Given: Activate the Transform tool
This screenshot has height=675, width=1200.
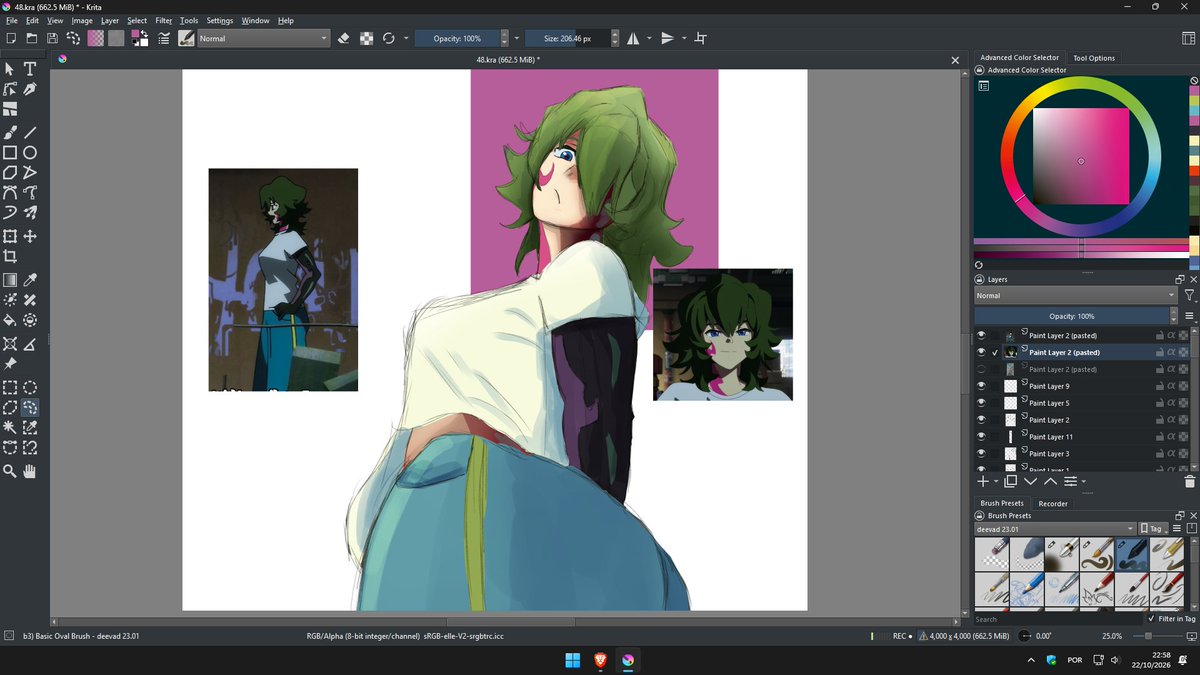Looking at the screenshot, I should click(10, 237).
